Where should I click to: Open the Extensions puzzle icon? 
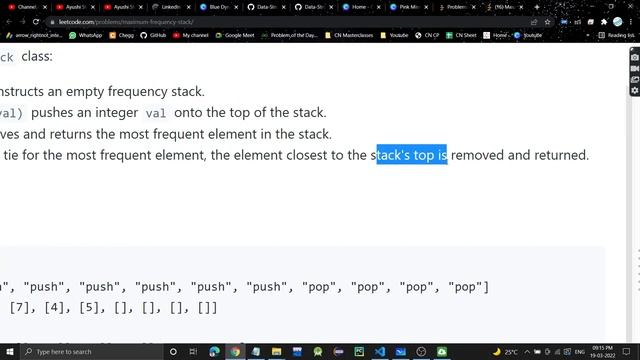(604, 22)
